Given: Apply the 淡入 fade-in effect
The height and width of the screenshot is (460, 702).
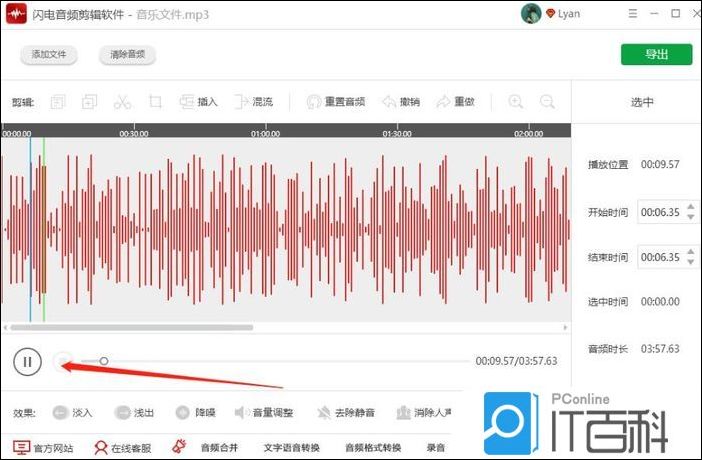Looking at the screenshot, I should pos(72,413).
